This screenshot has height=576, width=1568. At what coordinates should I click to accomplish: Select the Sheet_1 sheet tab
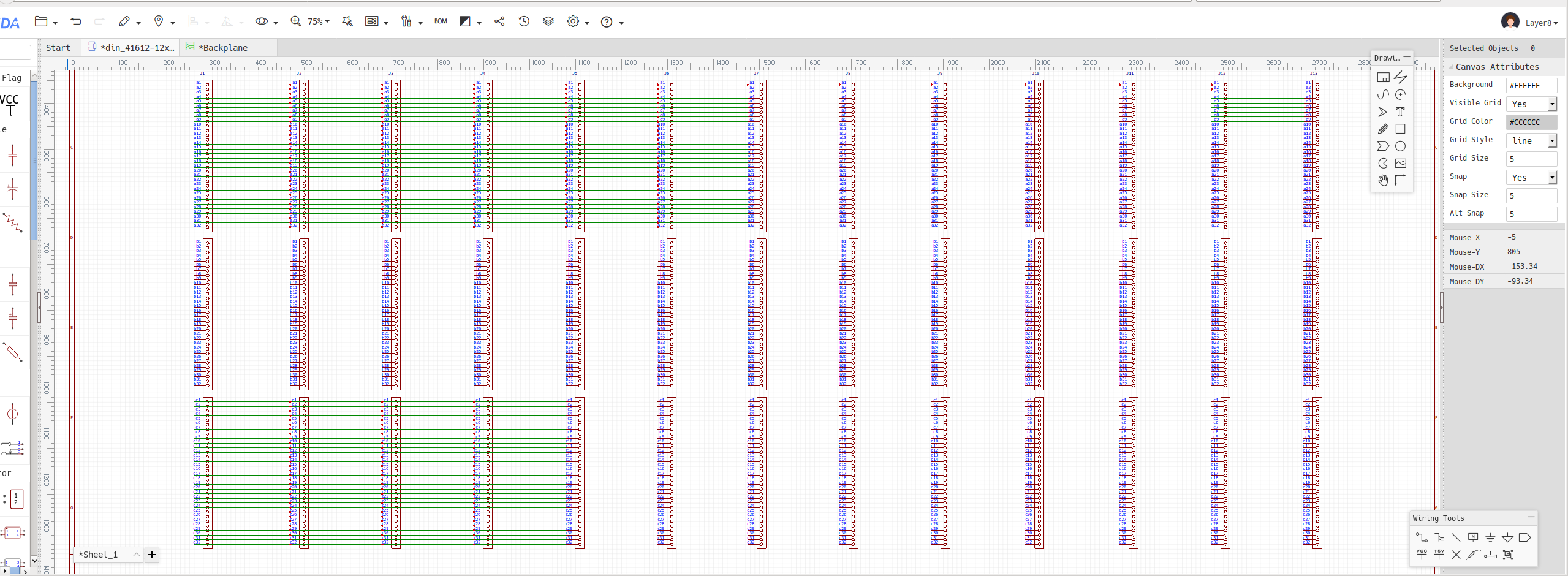tap(107, 555)
